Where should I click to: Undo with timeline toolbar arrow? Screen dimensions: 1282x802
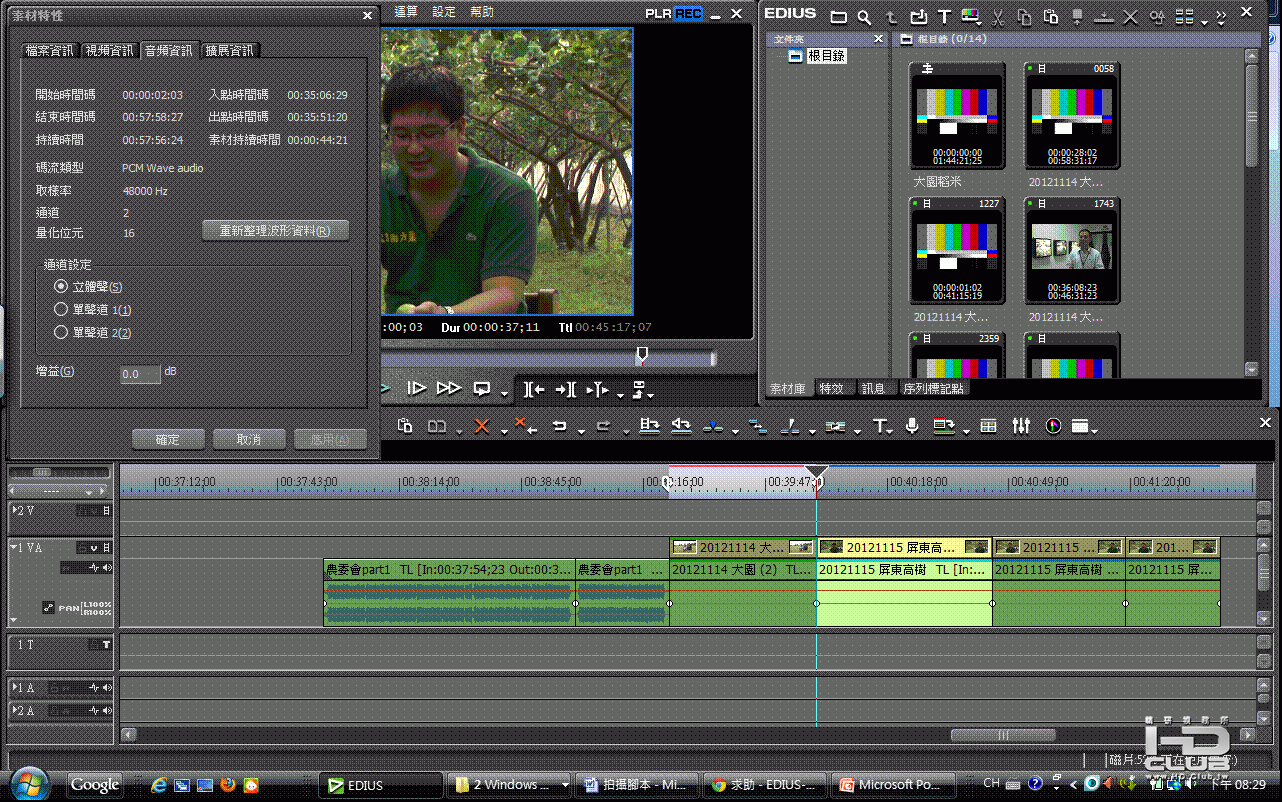coord(559,426)
